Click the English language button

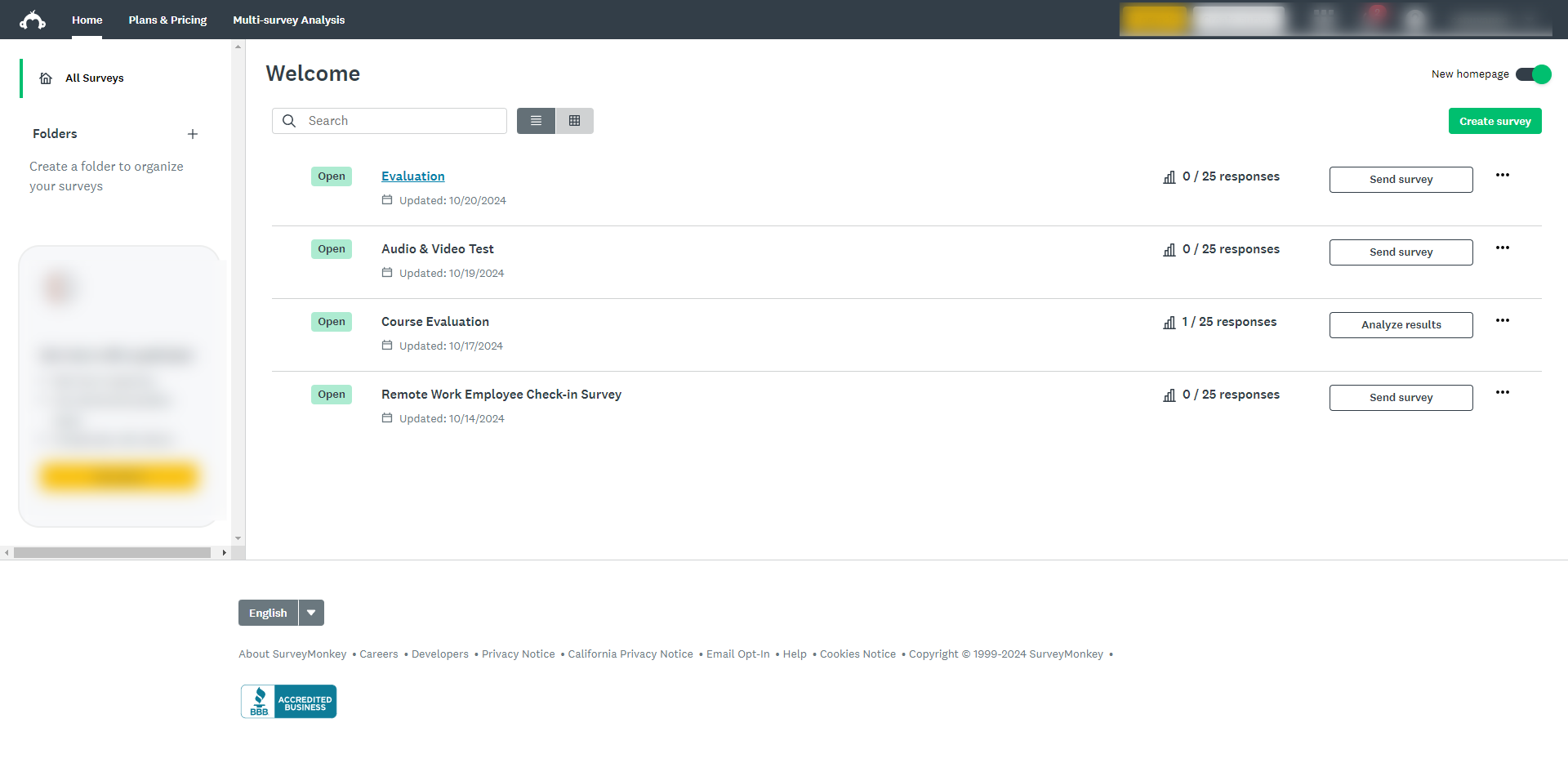click(x=268, y=613)
